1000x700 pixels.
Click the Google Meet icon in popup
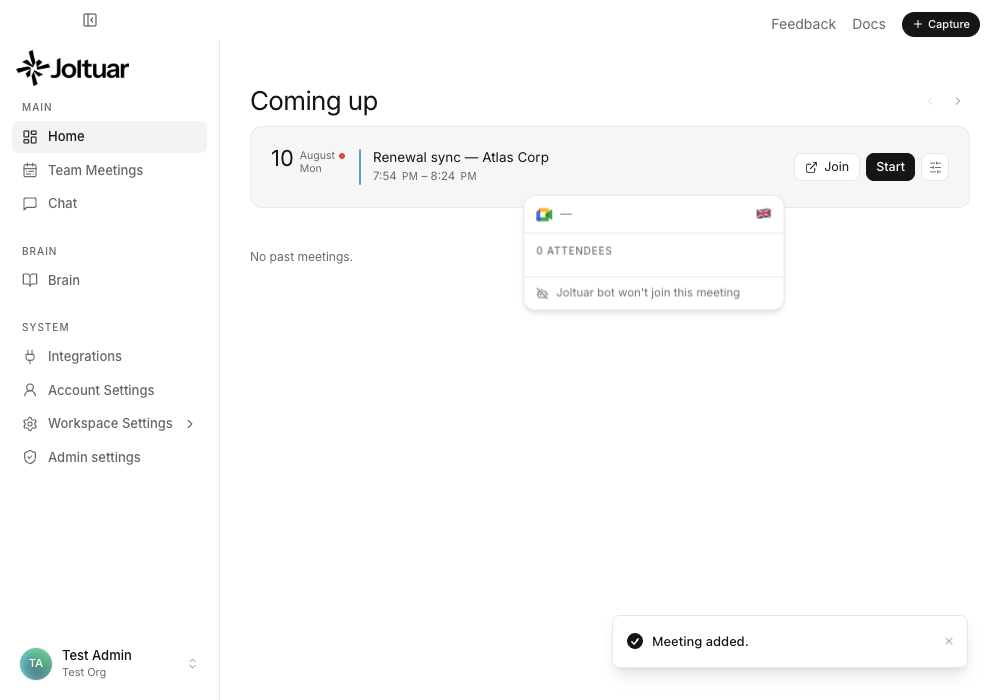544,215
